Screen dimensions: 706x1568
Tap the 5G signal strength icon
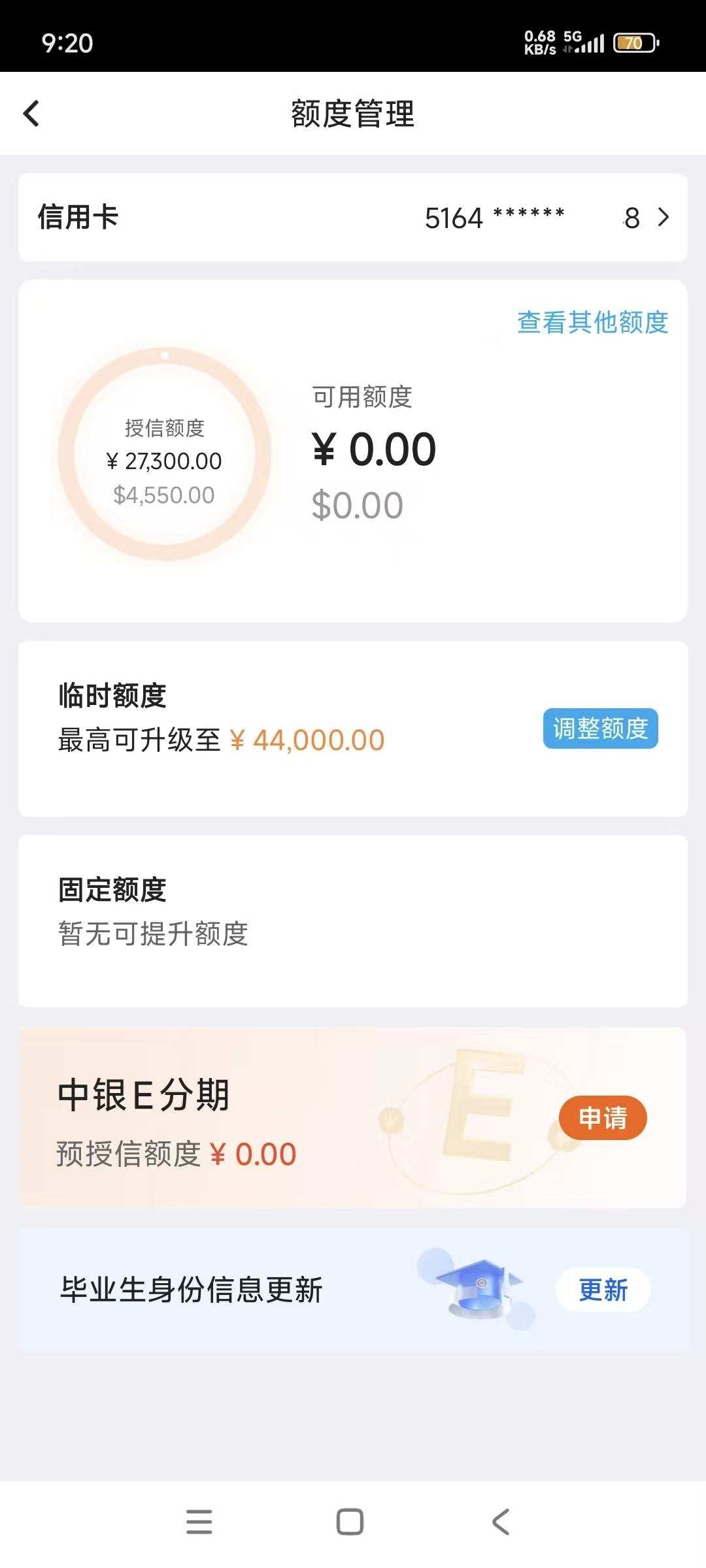pos(584,42)
